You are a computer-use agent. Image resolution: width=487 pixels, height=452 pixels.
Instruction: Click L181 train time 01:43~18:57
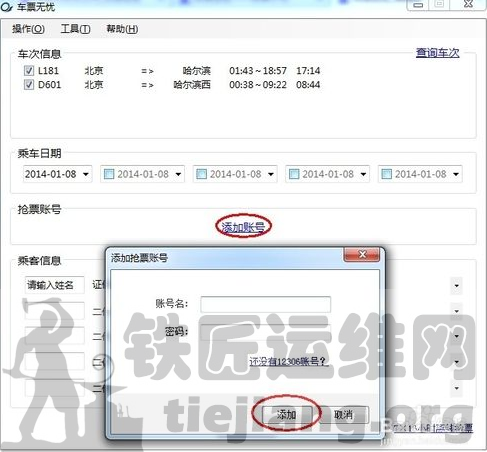coord(258,71)
